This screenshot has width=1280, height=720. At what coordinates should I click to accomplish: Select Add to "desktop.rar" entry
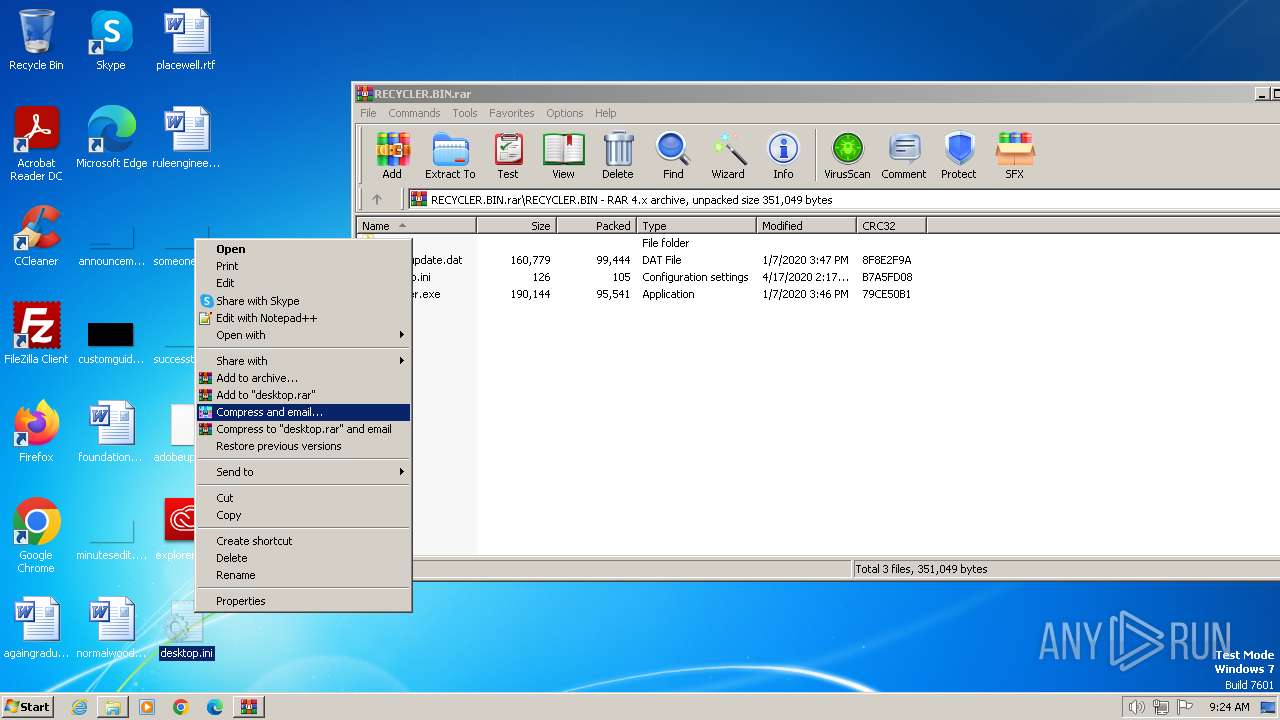coord(303,395)
